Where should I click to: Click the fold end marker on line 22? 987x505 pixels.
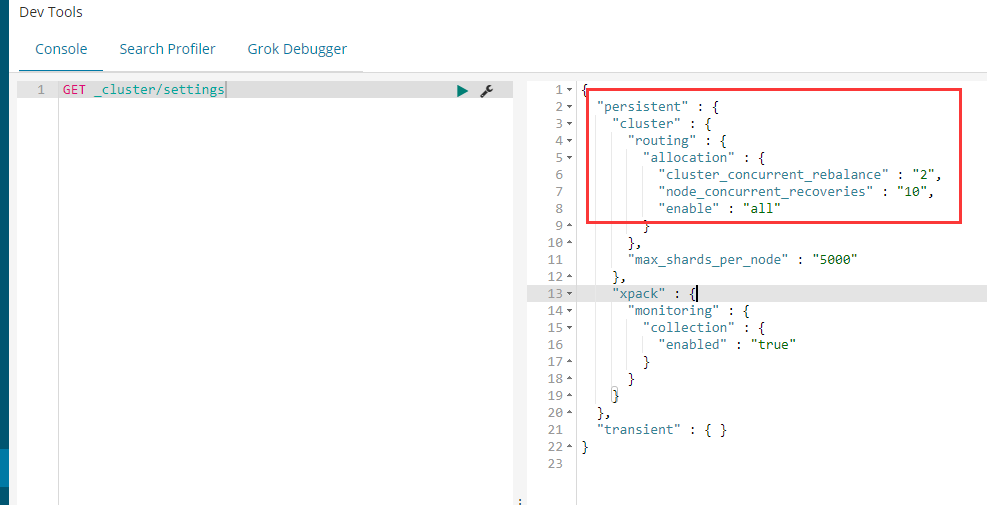pyautogui.click(x=570, y=446)
